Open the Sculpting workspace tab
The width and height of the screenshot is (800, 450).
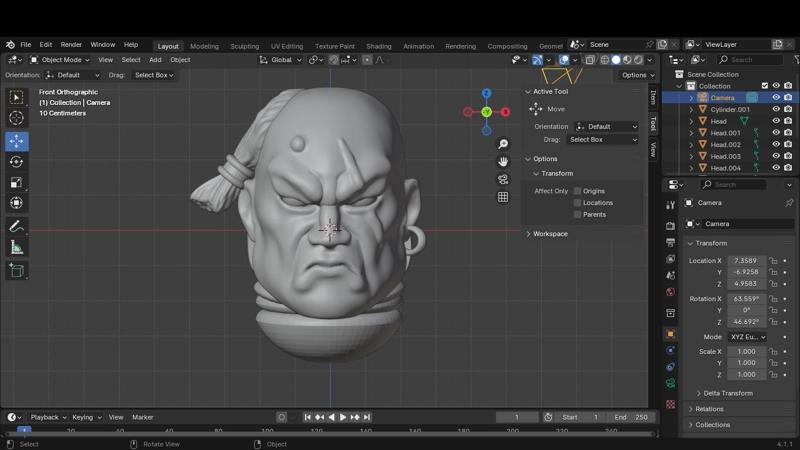[244, 46]
